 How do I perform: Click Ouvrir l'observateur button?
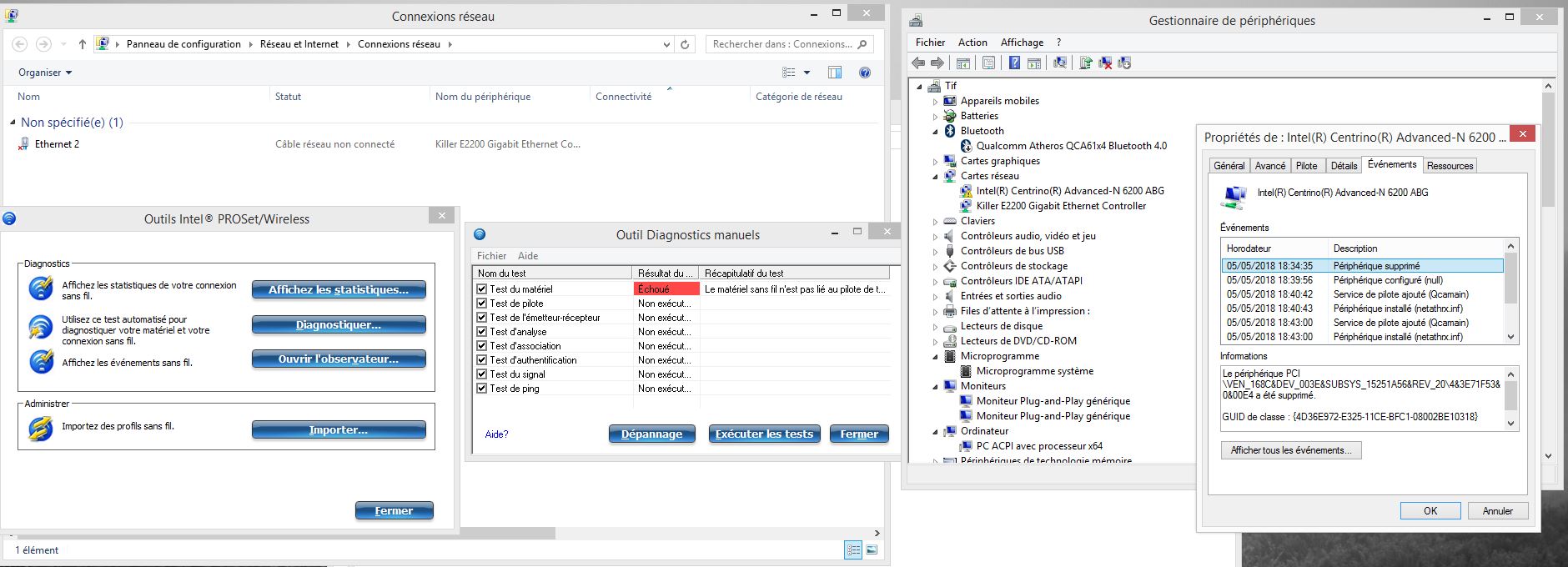click(339, 359)
